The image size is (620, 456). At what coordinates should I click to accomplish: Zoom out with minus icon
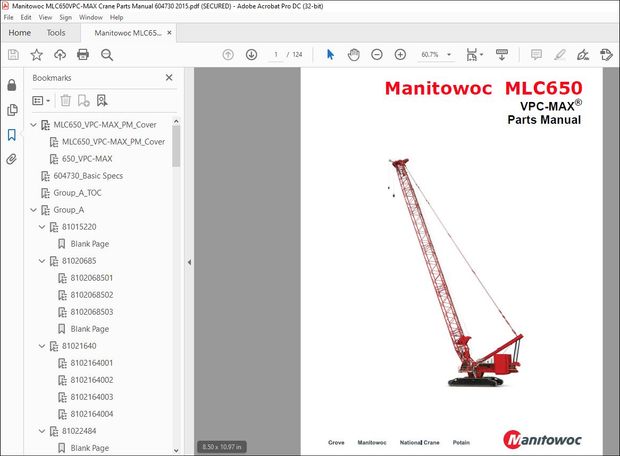tap(377, 55)
